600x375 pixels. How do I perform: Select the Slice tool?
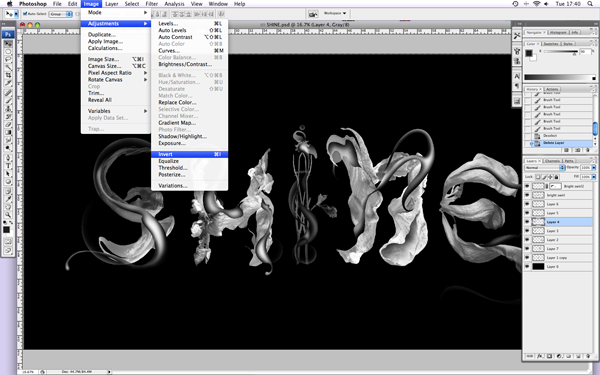click(8, 83)
